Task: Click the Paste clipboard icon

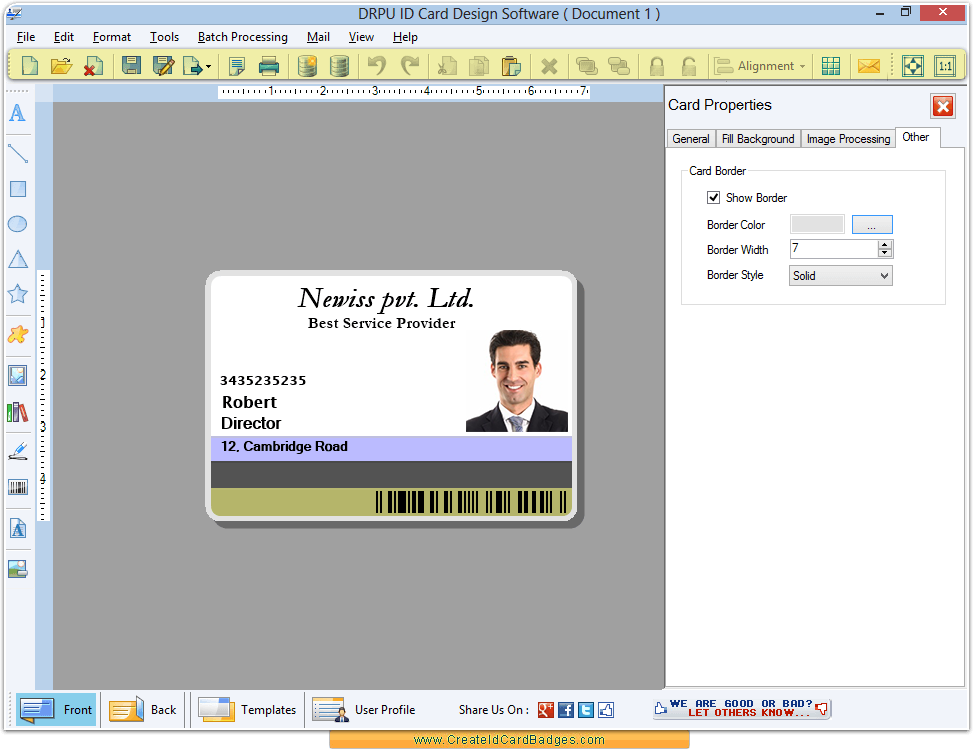Action: (511, 66)
